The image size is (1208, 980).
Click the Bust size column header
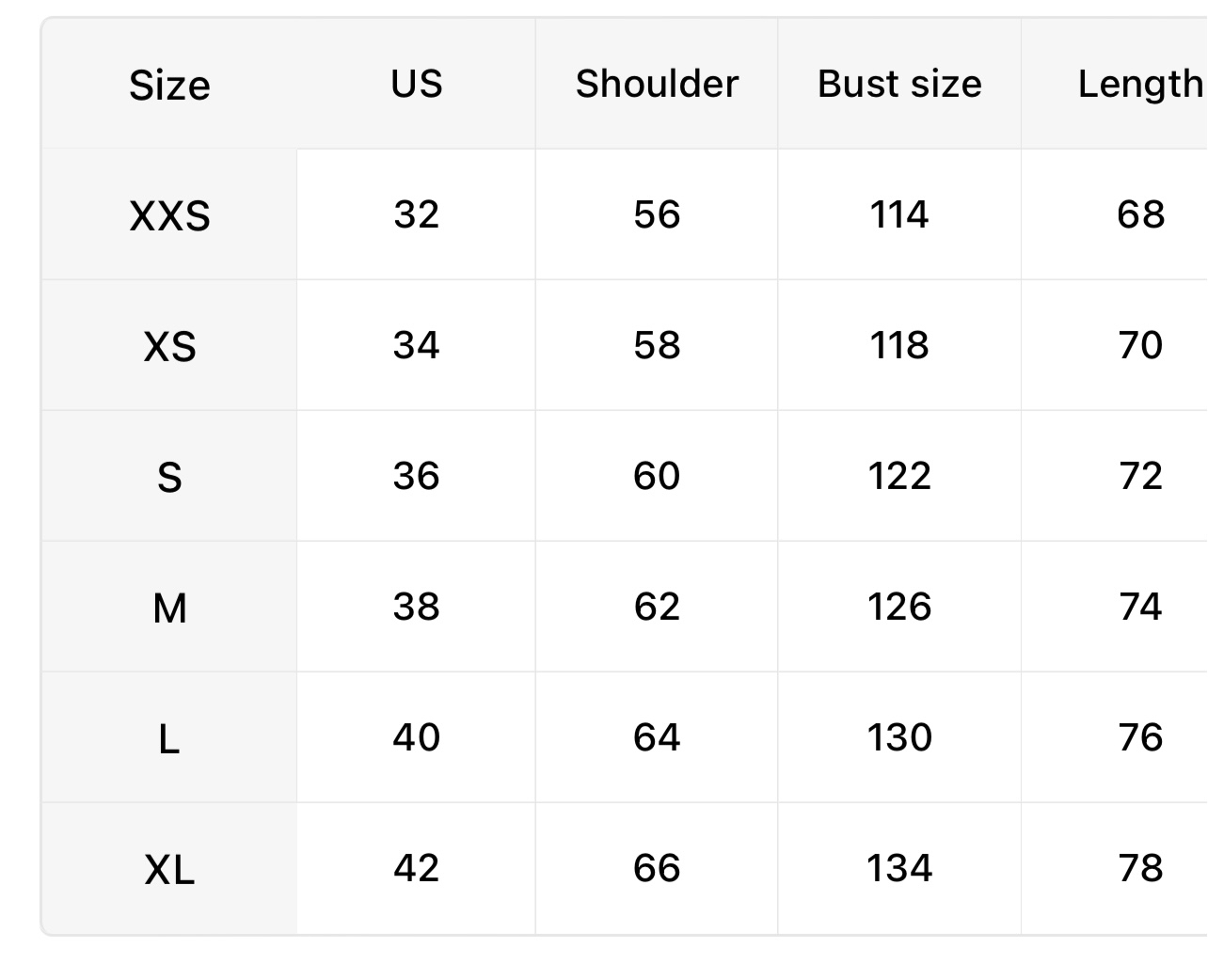(899, 84)
